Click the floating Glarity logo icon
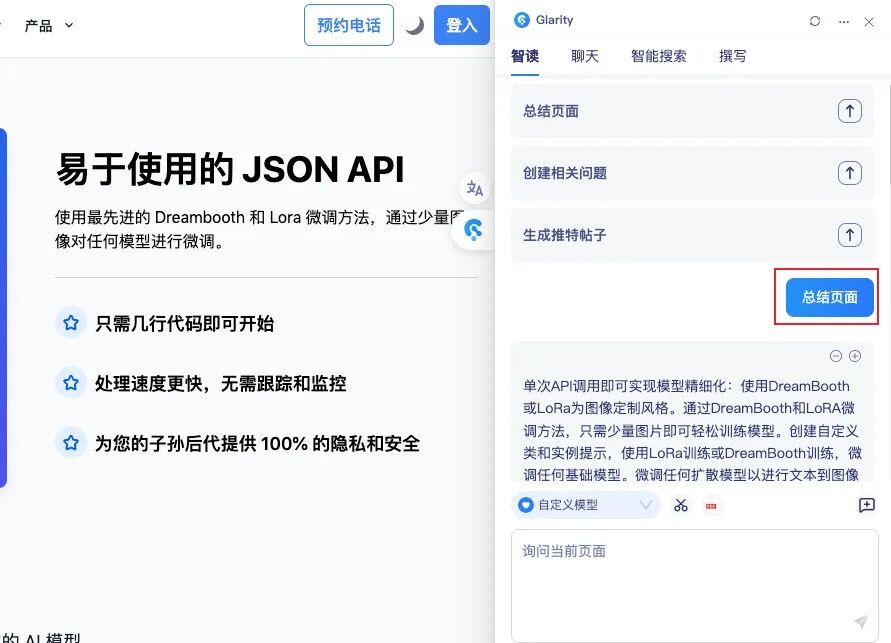The height and width of the screenshot is (643, 891). coord(474,231)
